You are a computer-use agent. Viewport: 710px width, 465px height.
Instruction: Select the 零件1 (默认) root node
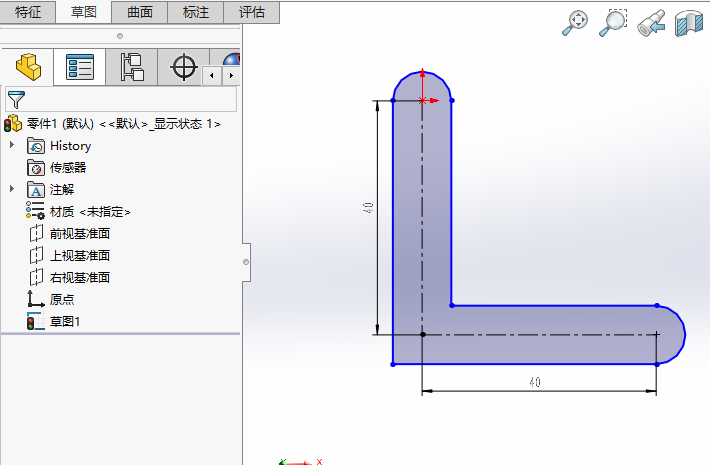(x=124, y=124)
